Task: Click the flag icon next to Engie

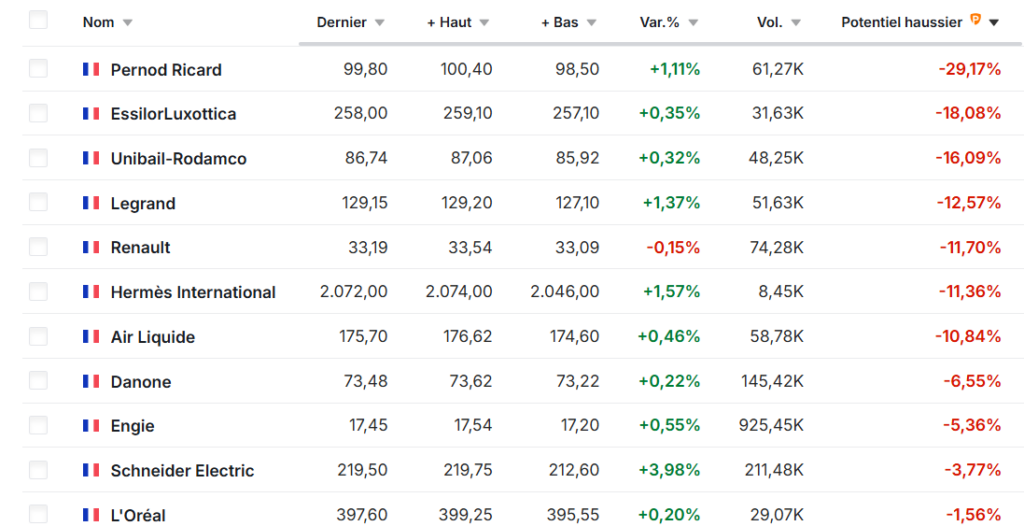Action: [x=91, y=426]
